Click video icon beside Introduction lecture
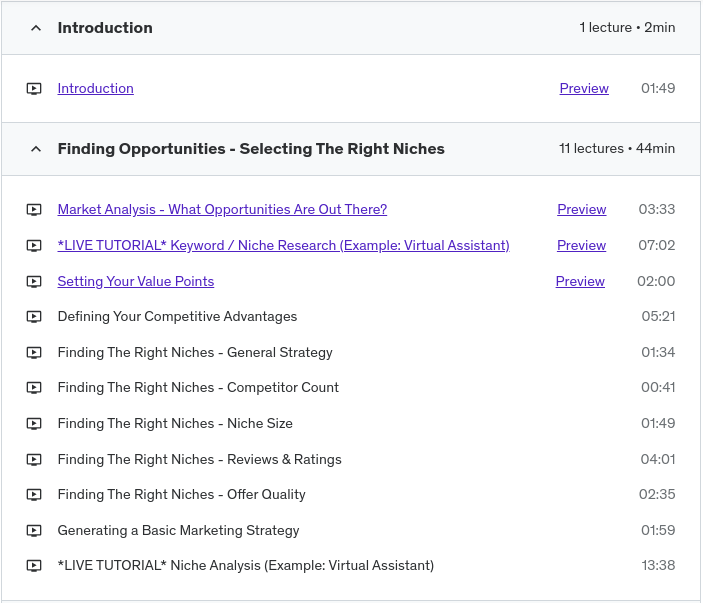703x603 pixels. coord(34,89)
